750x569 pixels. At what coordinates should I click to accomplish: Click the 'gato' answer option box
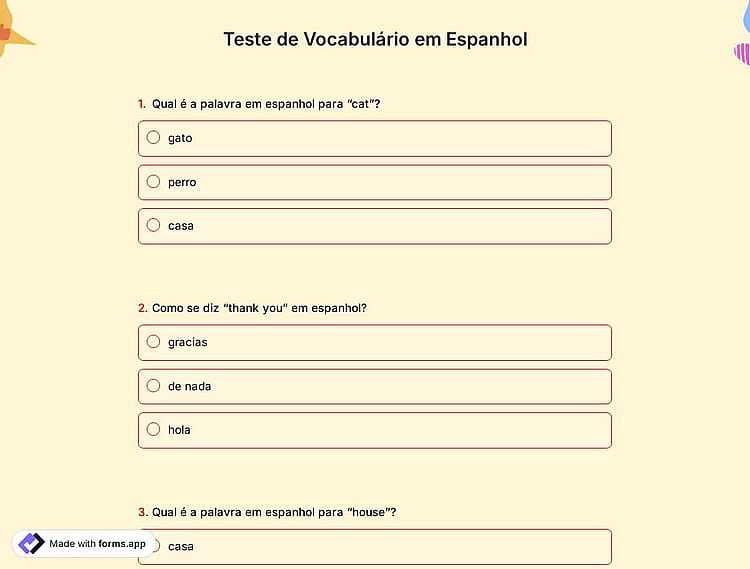pyautogui.click(x=375, y=139)
